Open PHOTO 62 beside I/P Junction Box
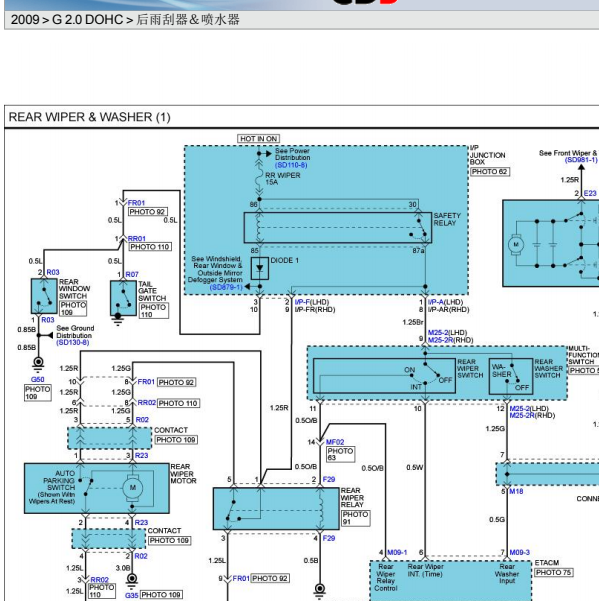The height and width of the screenshot is (601, 599). [489, 172]
